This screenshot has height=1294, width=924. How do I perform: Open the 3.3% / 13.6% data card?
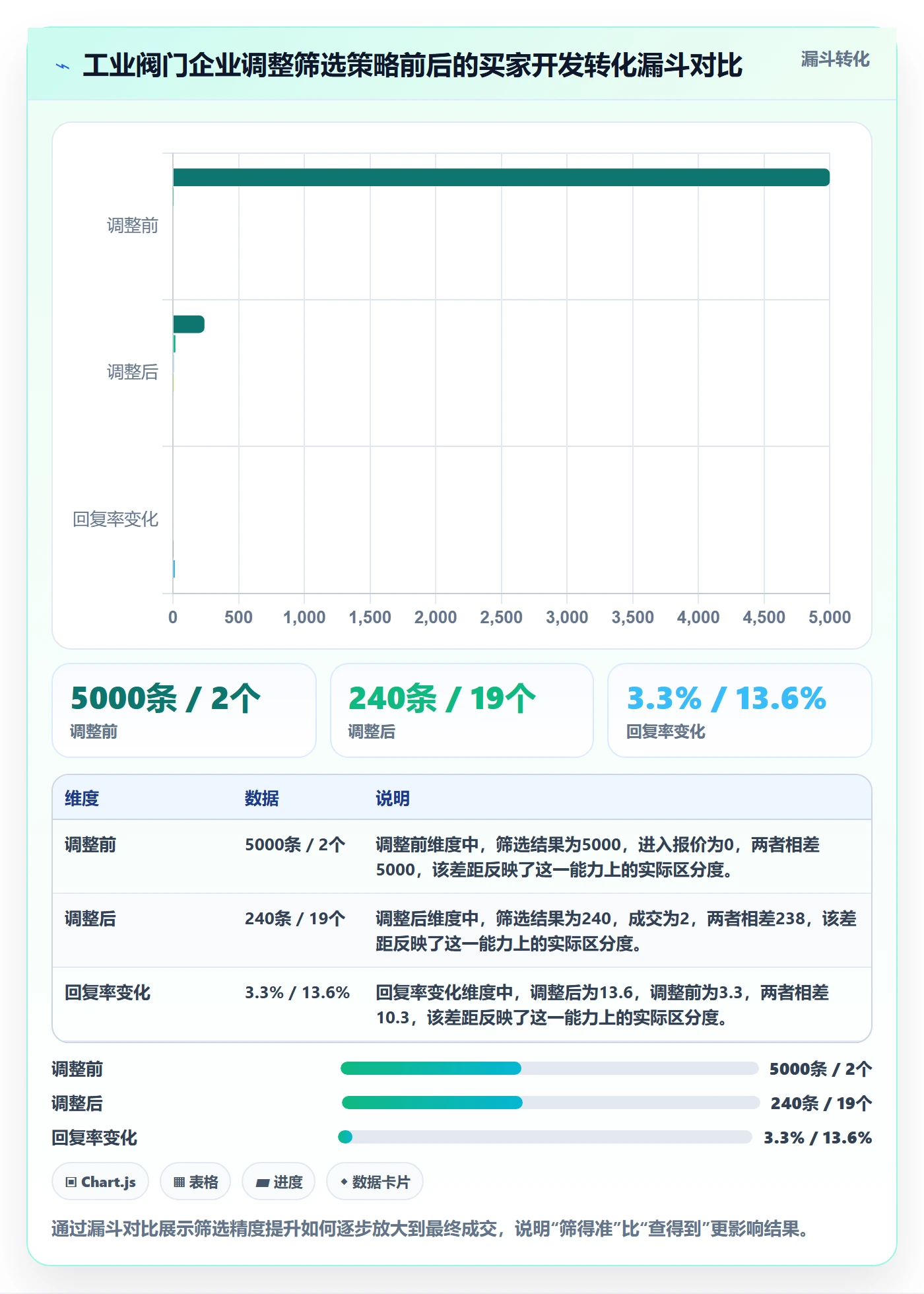[740, 710]
